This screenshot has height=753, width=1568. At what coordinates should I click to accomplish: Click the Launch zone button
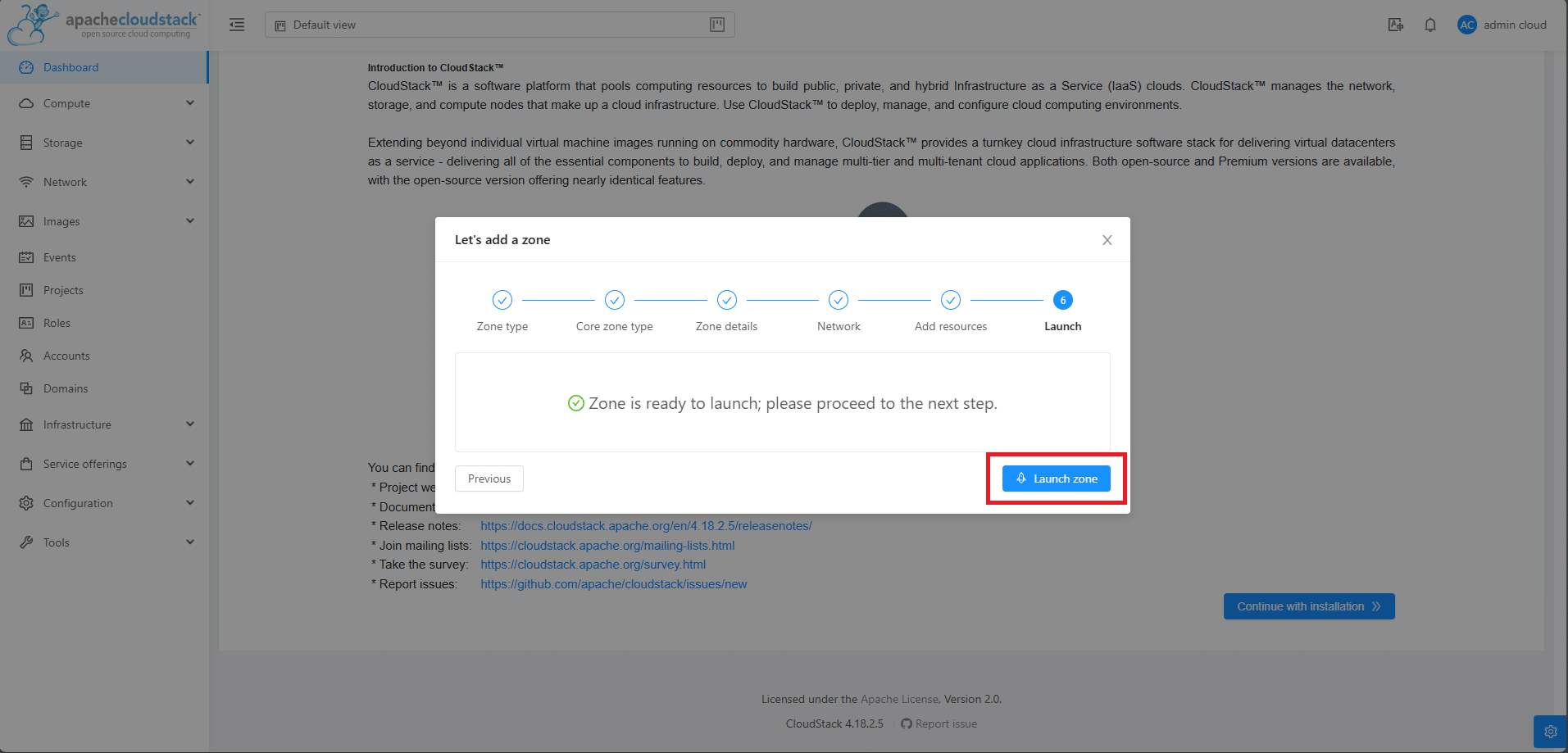tap(1057, 479)
